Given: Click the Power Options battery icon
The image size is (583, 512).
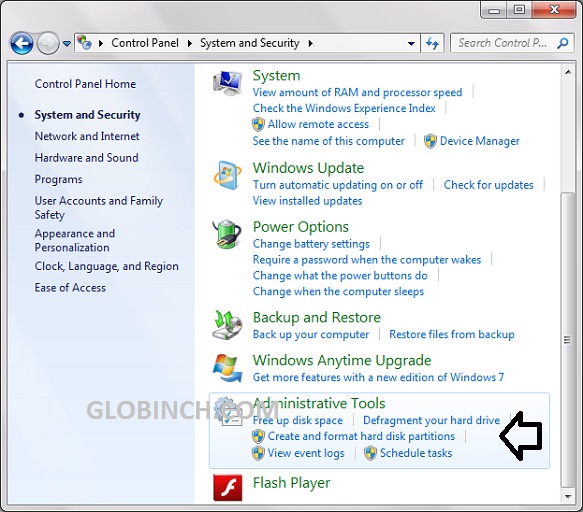Looking at the screenshot, I should click(227, 234).
